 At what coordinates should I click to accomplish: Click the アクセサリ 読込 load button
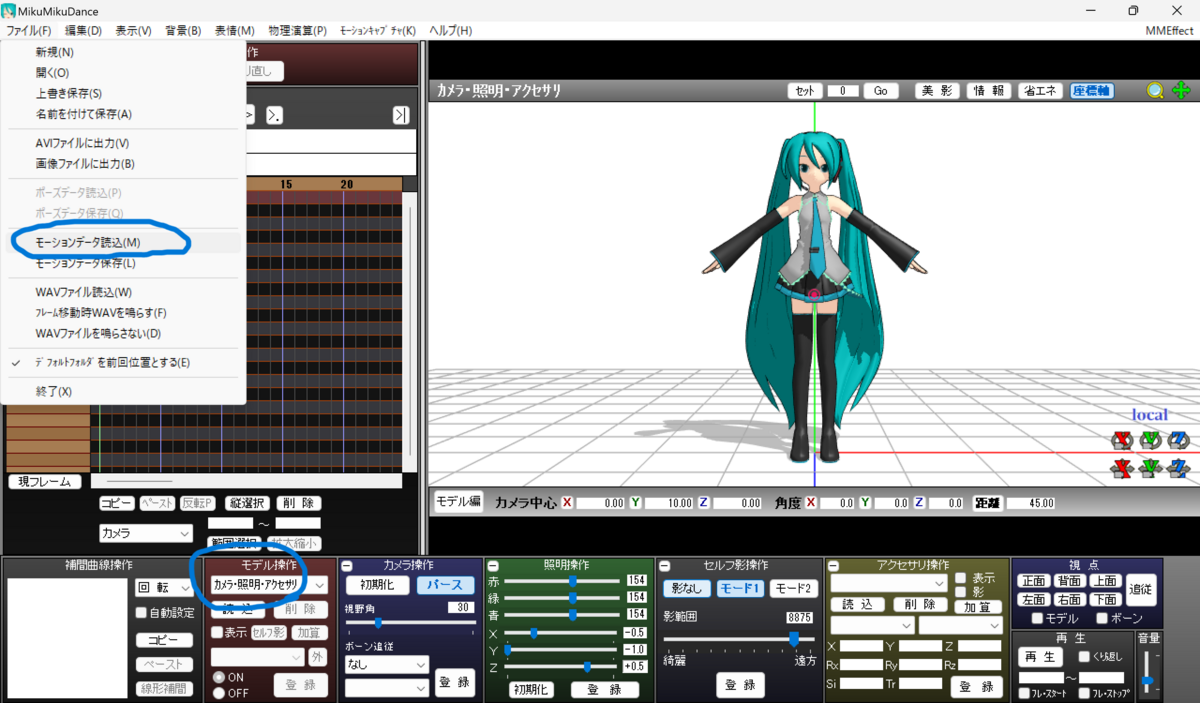[859, 605]
